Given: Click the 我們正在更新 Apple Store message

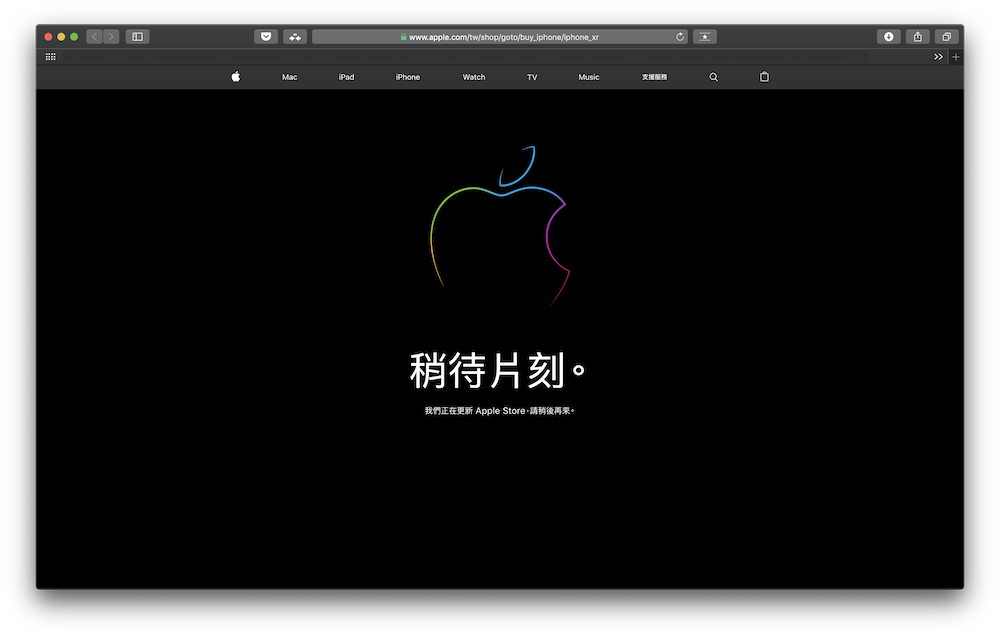Looking at the screenshot, I should [x=499, y=411].
